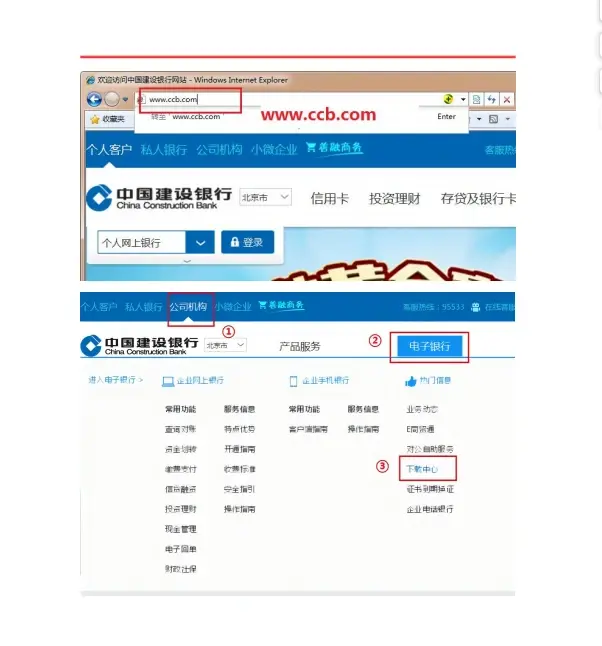Image resolution: width=602 pixels, height=646 pixels.
Task: Click the IE refresh arrows icon
Action: (492, 99)
